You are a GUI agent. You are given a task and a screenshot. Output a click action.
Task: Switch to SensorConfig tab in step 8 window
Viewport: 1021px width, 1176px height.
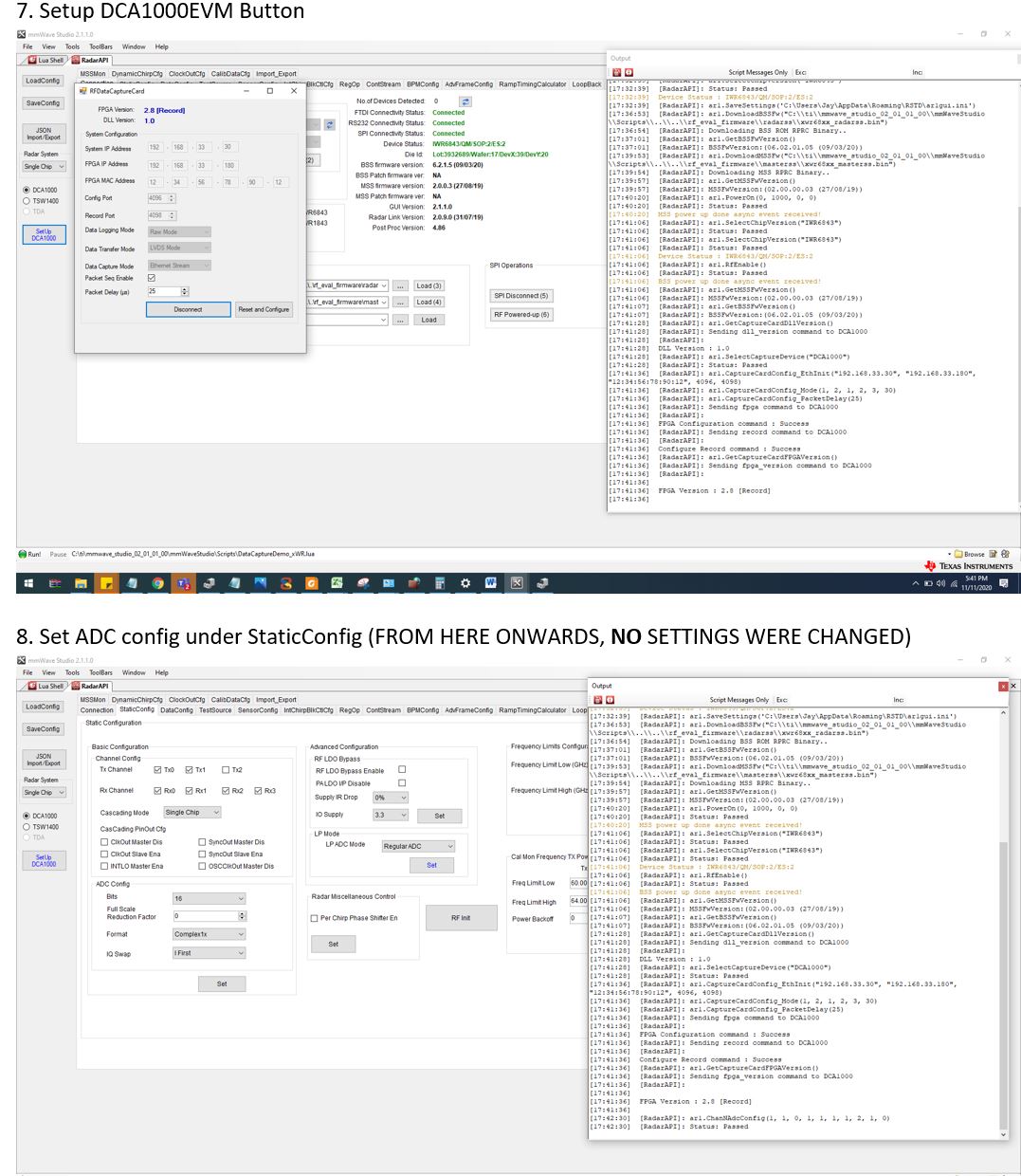(x=258, y=709)
